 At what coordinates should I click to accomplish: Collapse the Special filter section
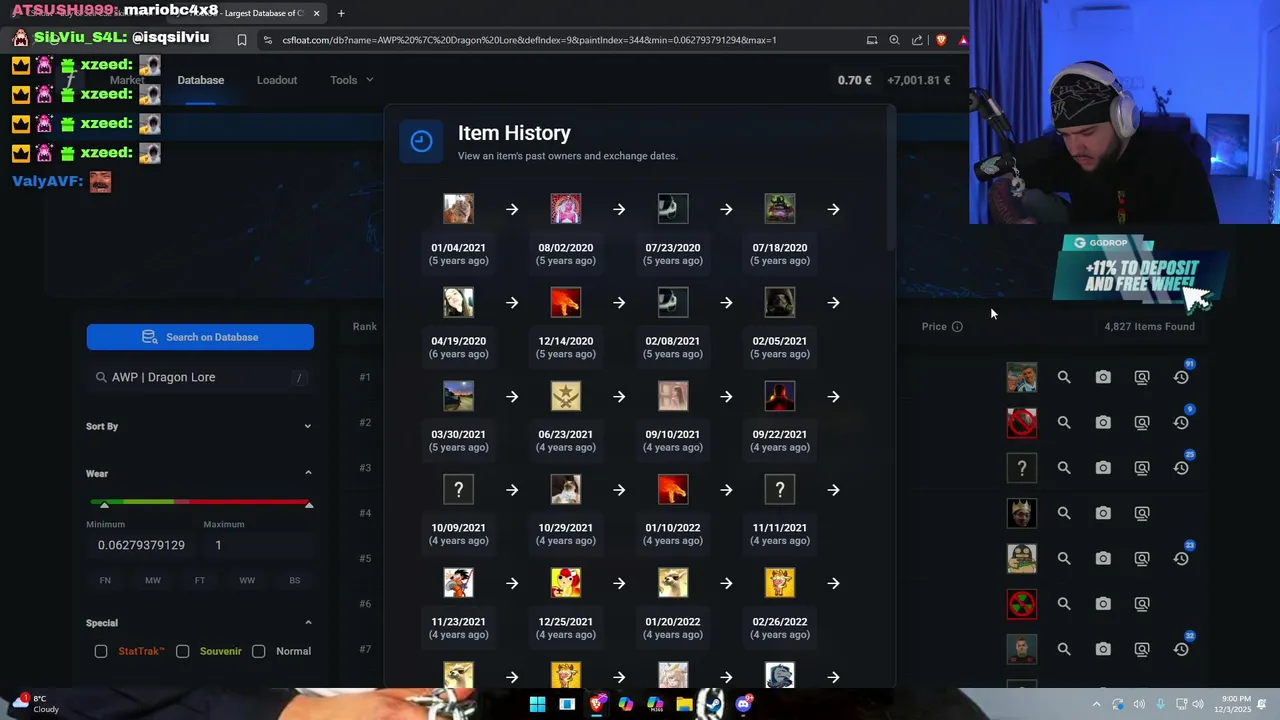tap(308, 623)
